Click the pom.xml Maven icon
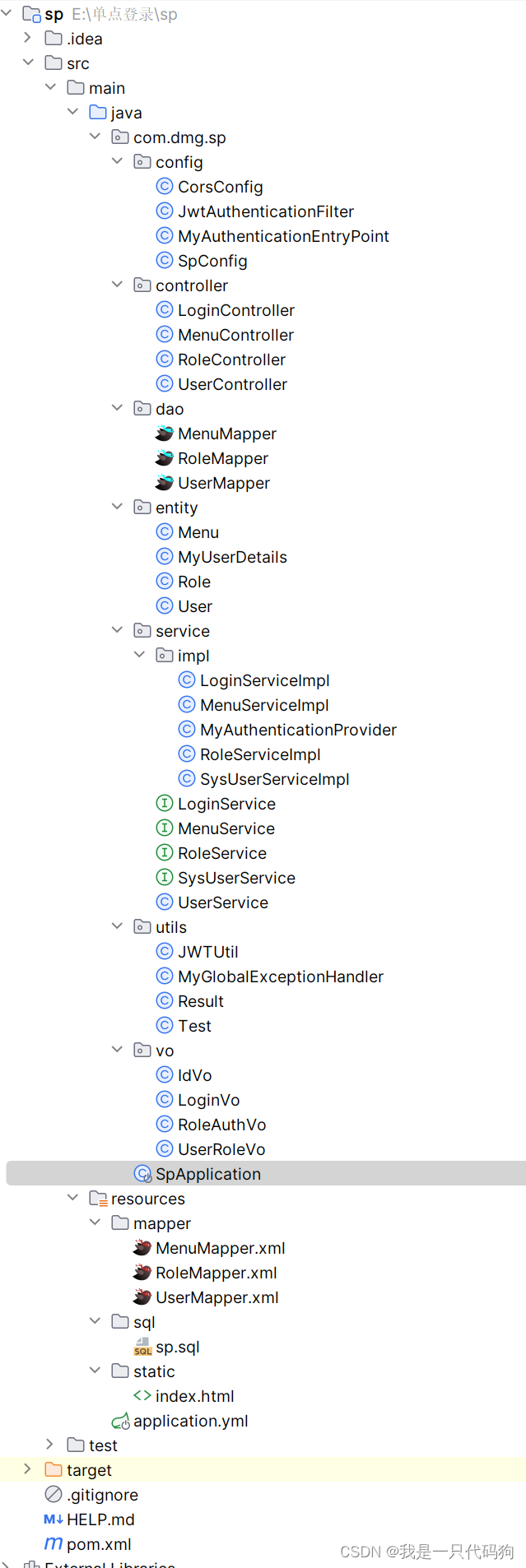Viewport: 526px width, 1568px height. [53, 1544]
